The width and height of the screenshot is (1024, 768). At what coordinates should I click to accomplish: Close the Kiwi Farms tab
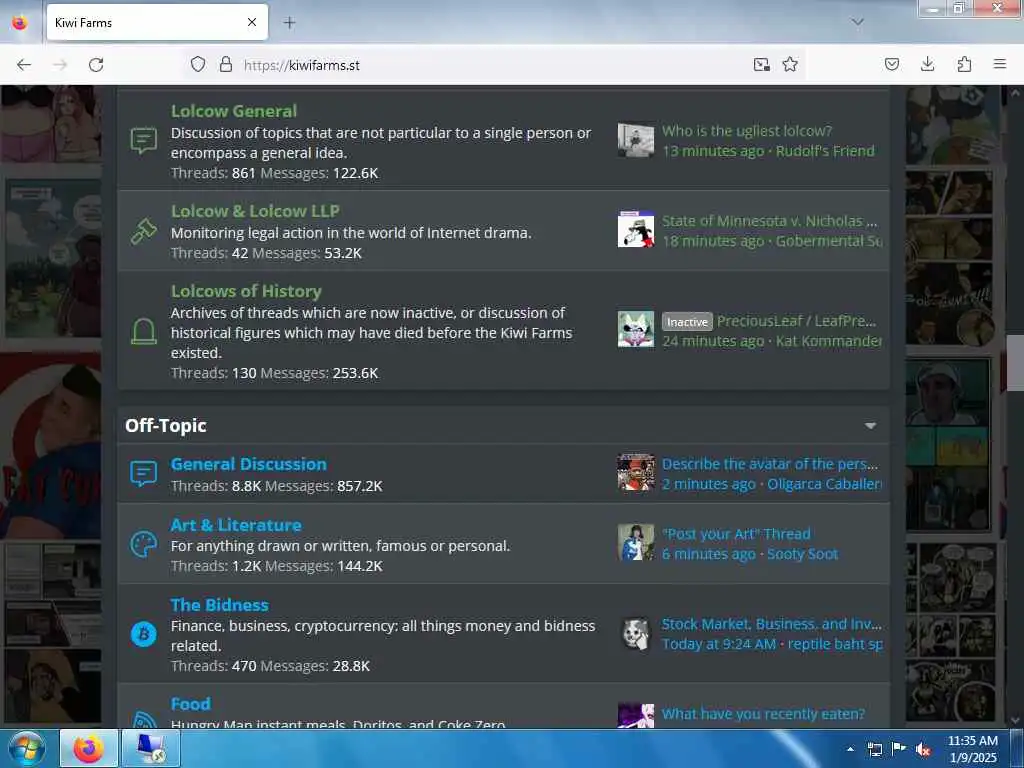[x=252, y=22]
